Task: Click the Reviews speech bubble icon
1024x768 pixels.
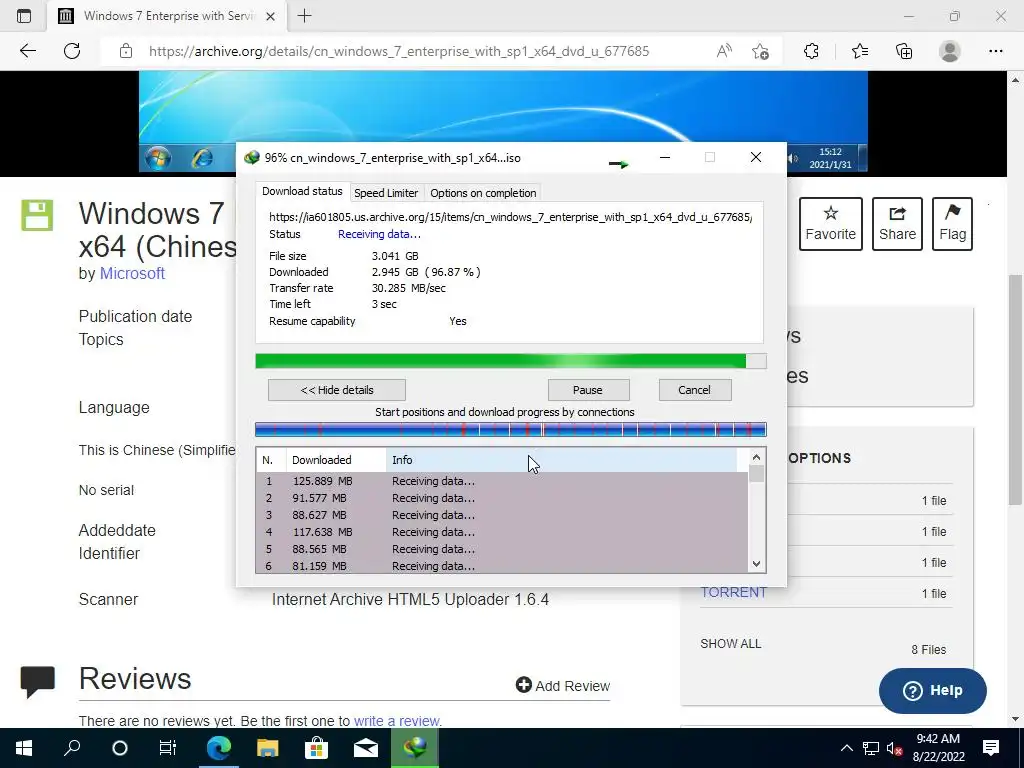Action: (37, 682)
